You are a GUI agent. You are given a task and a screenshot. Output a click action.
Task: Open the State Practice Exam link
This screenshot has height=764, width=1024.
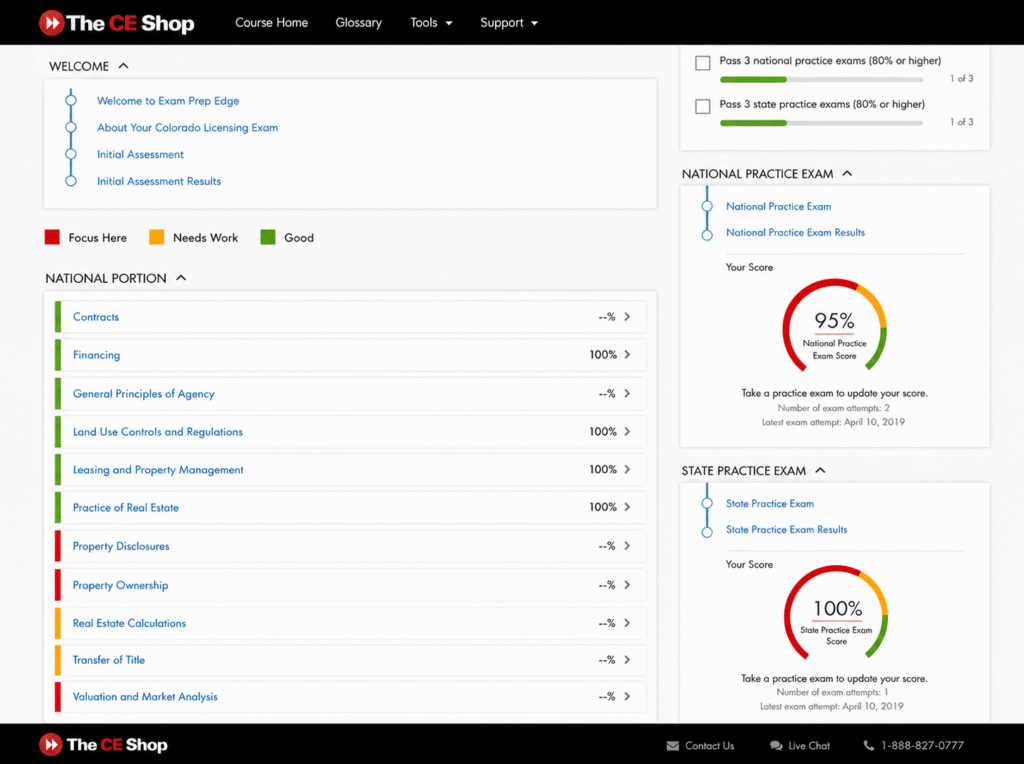(770, 503)
